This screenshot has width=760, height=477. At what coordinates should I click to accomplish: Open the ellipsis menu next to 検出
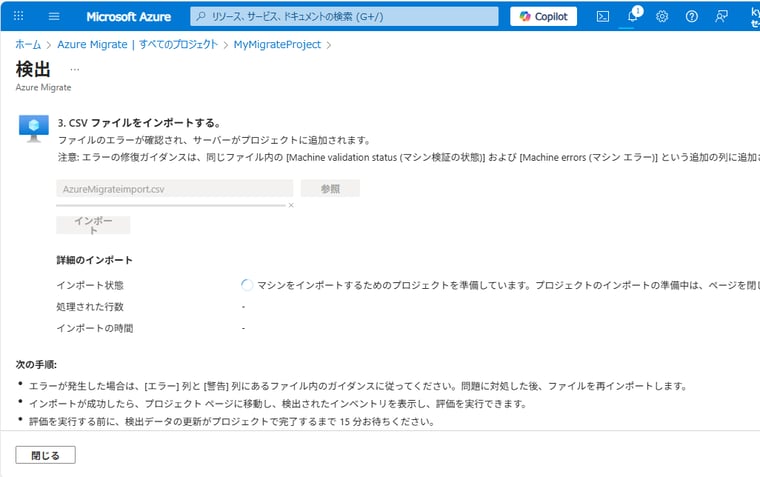[x=74, y=69]
